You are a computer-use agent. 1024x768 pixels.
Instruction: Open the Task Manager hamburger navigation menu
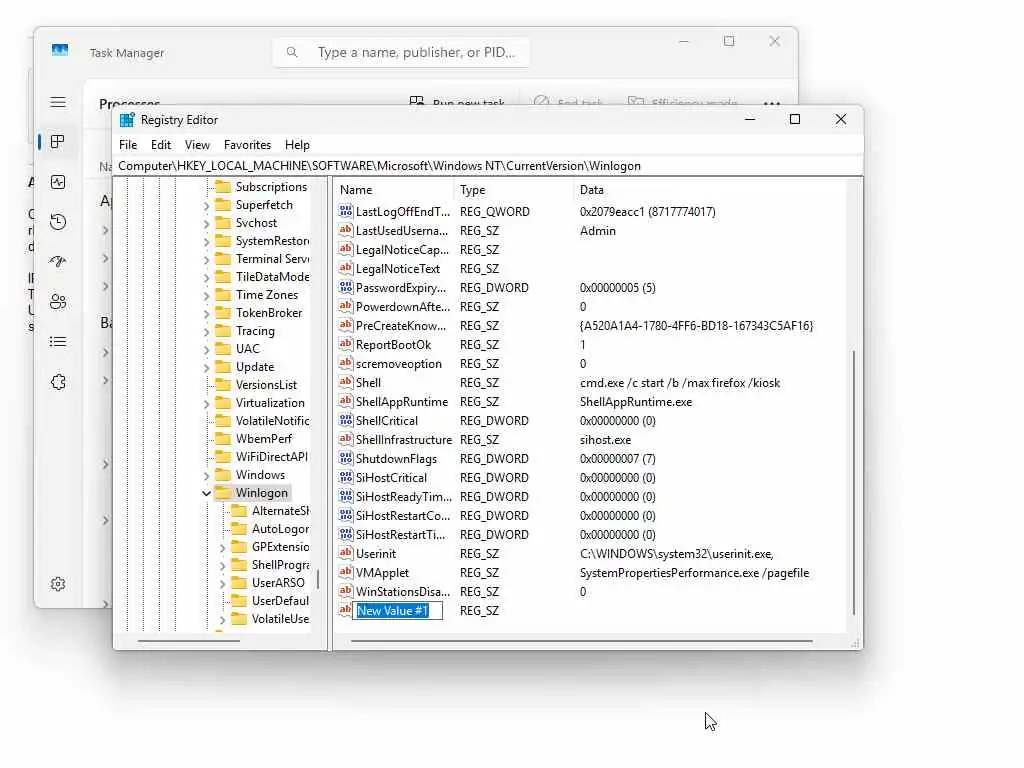tap(57, 102)
